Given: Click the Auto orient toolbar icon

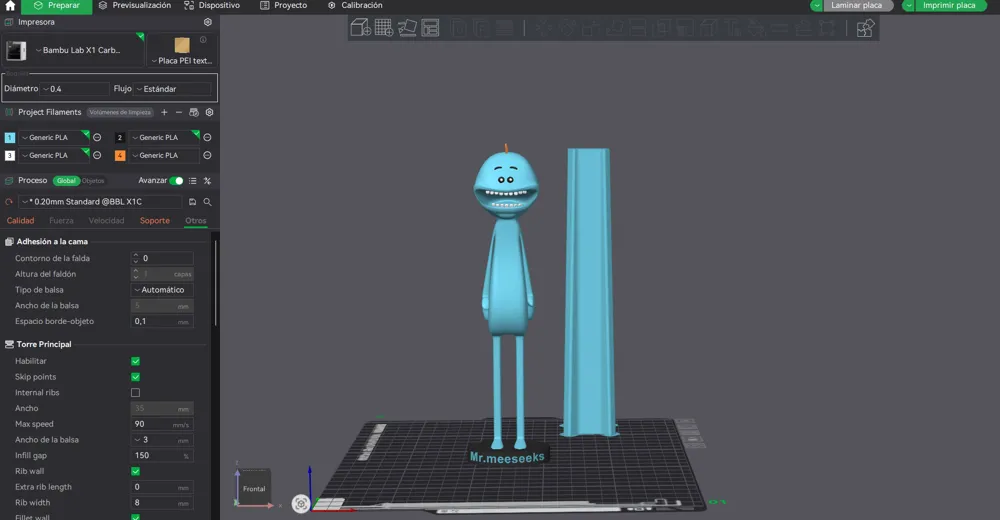Looking at the screenshot, I should click(408, 28).
